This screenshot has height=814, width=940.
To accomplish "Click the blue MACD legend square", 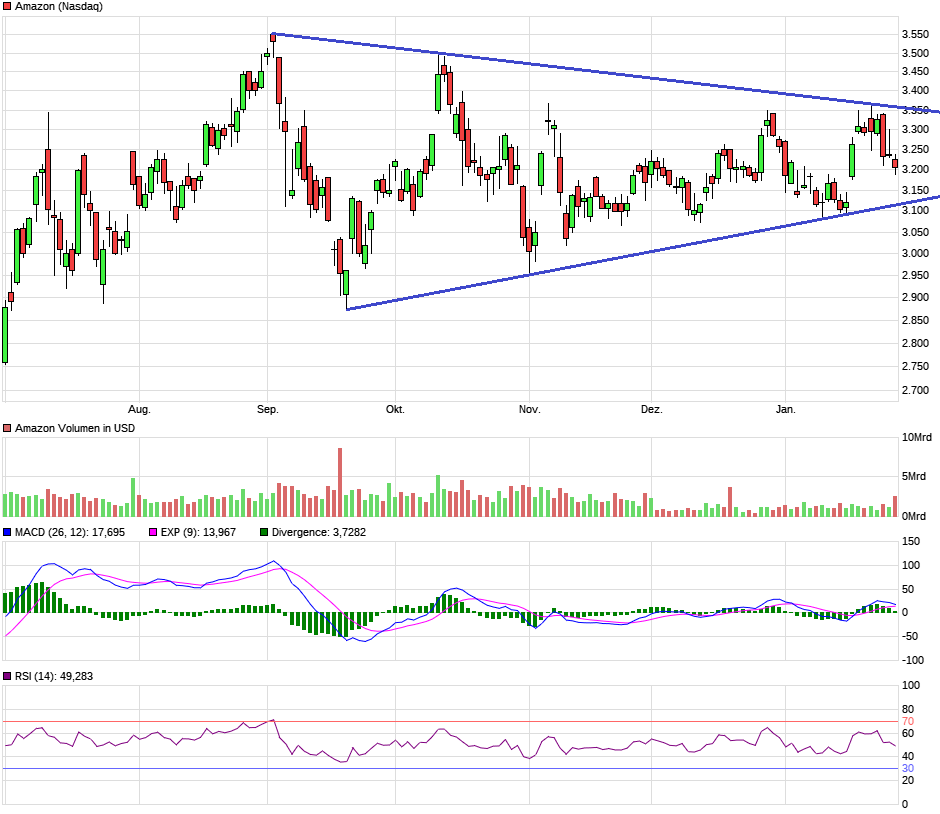I will tap(7, 532).
